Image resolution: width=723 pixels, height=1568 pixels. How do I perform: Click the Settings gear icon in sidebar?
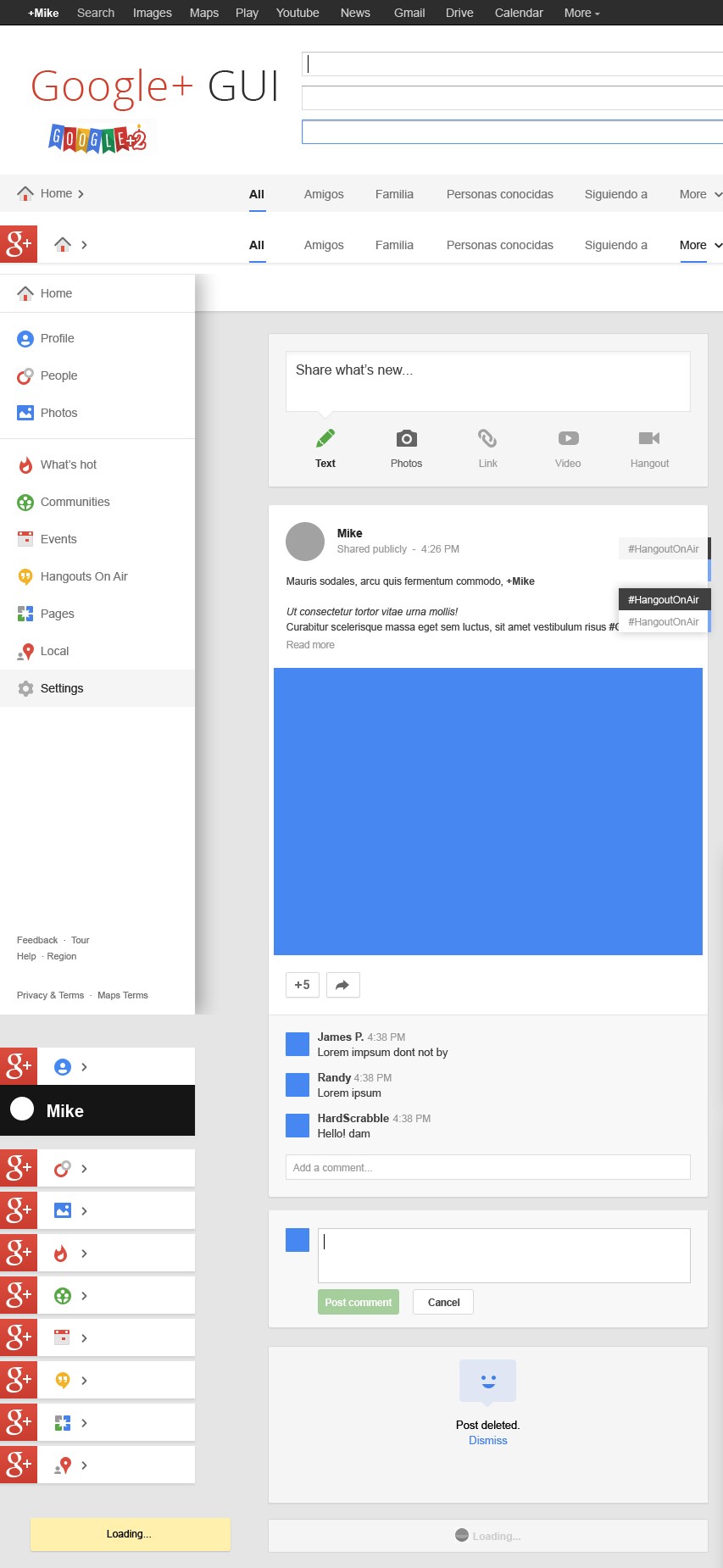pos(25,688)
